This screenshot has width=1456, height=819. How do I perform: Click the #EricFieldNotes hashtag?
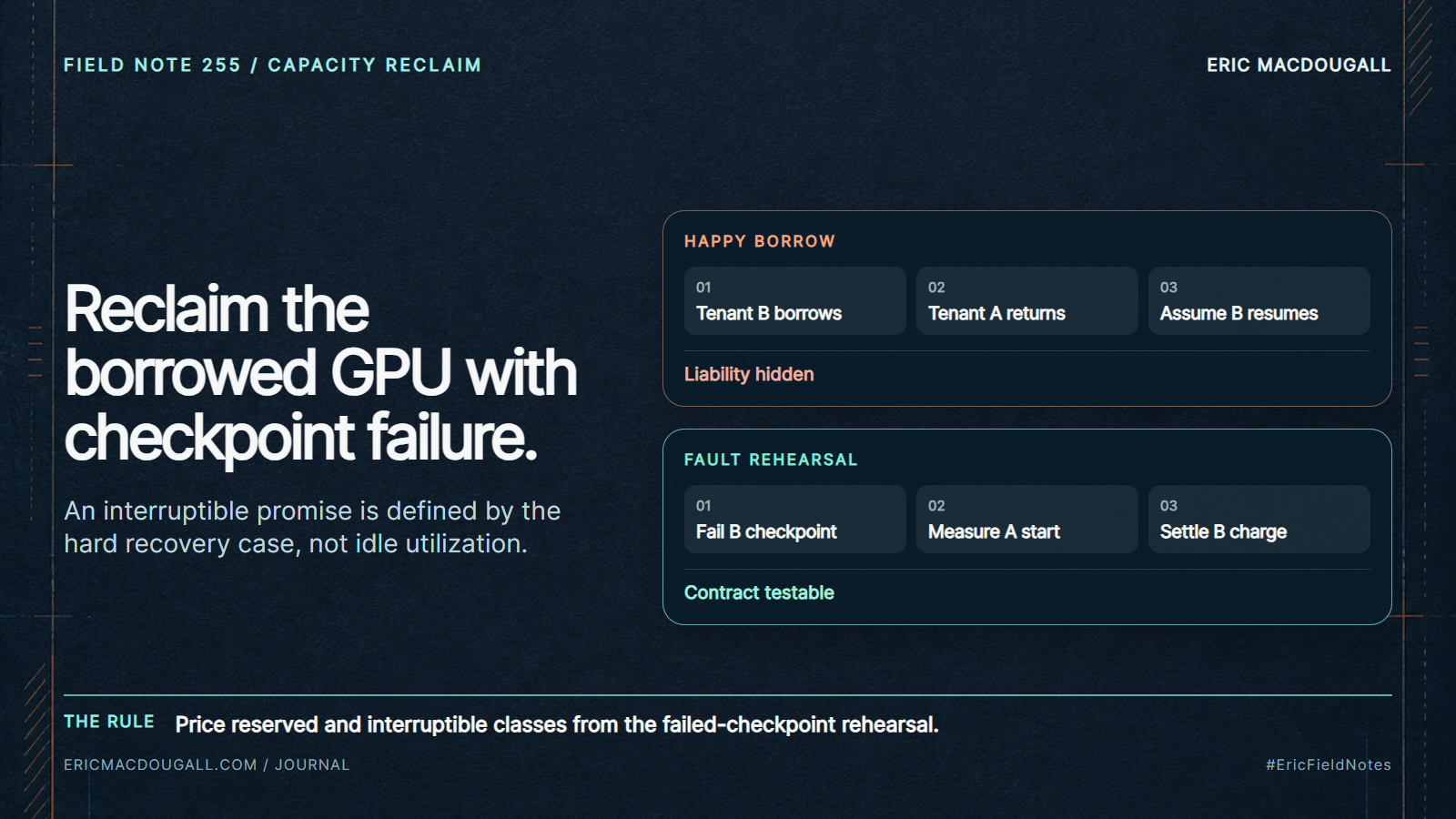[x=1329, y=764]
